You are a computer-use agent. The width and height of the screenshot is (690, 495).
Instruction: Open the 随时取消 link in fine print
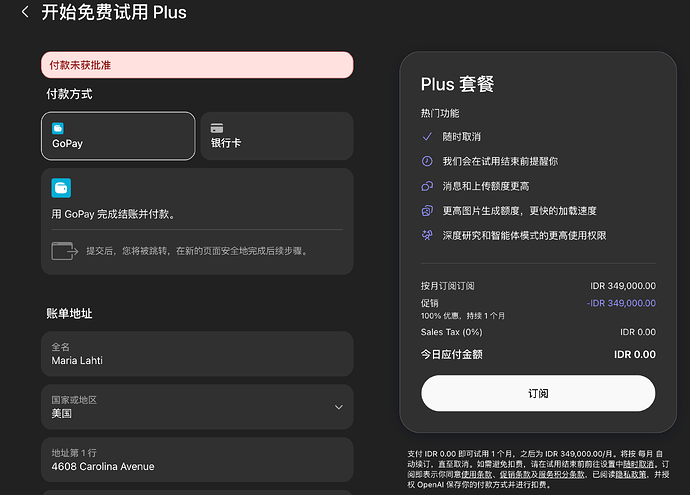click(638, 464)
